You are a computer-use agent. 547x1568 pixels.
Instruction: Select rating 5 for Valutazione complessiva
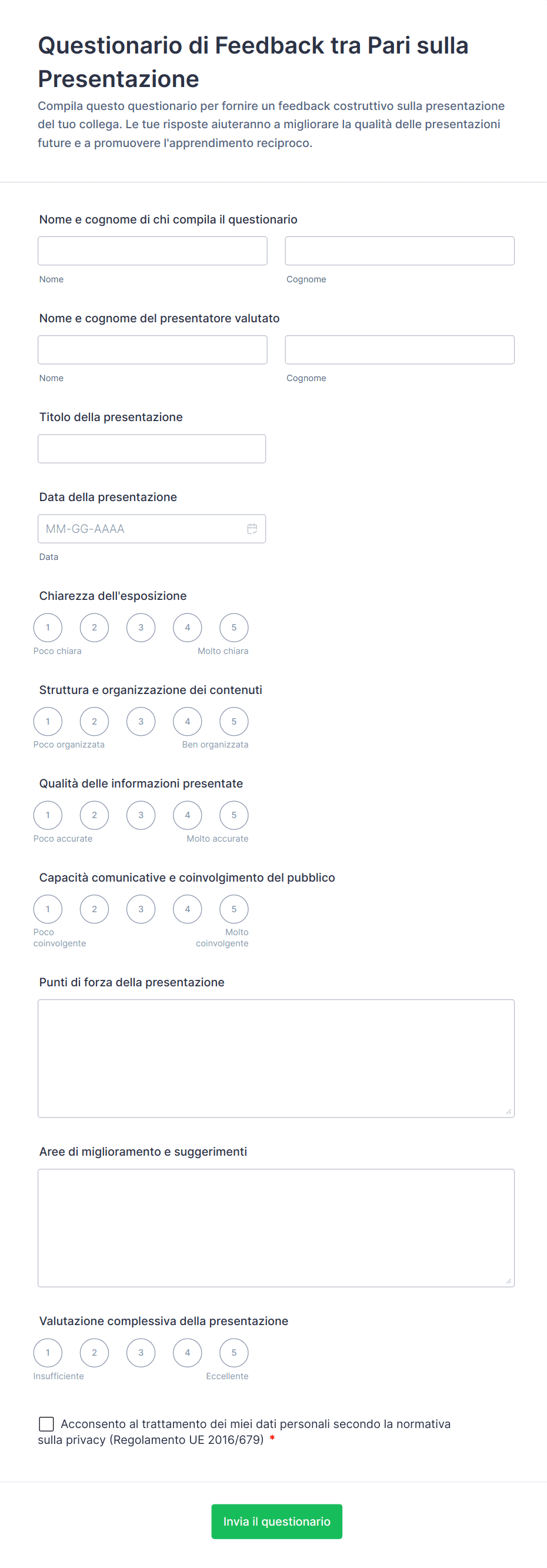[234, 1354]
